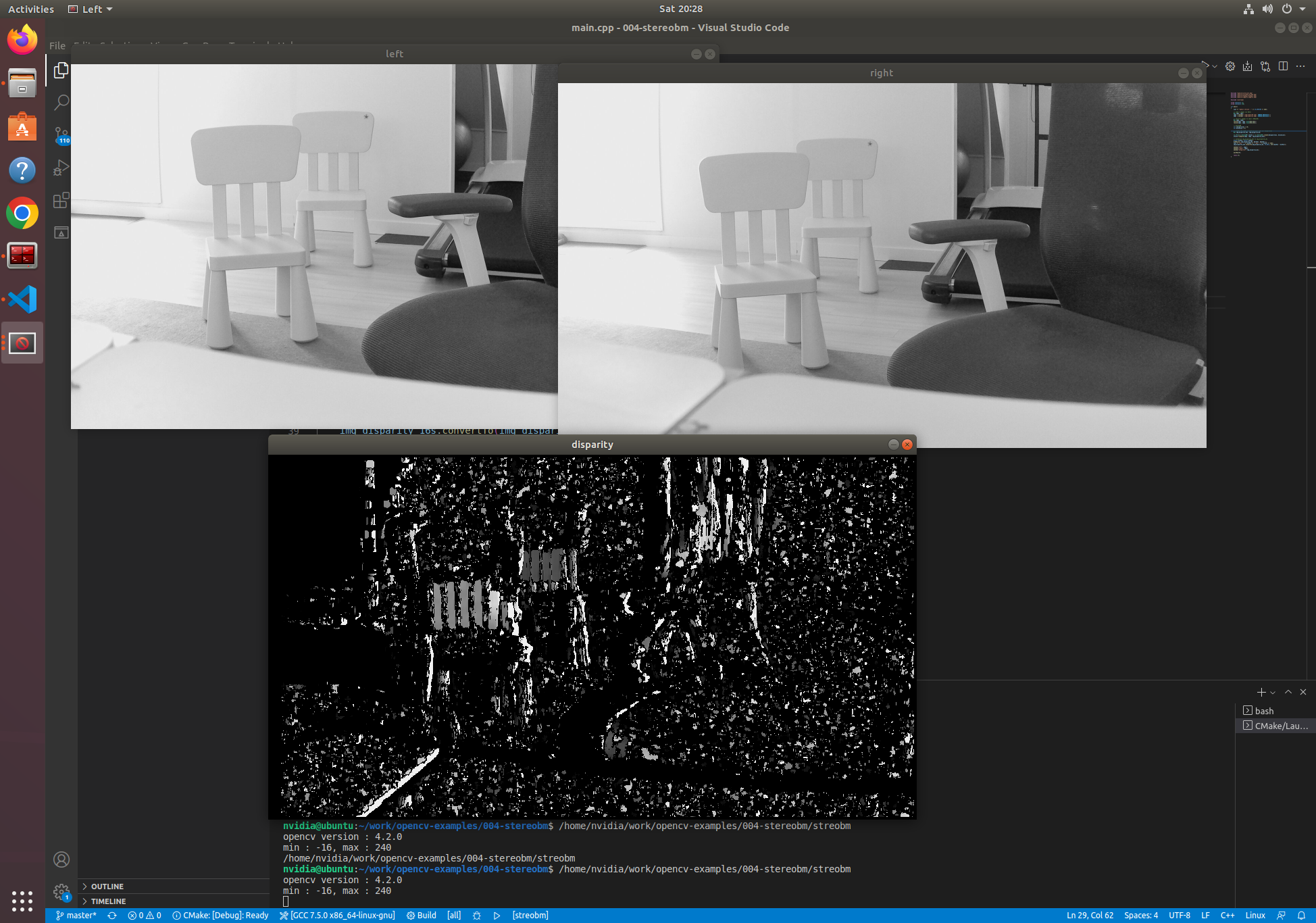Open notifications bell in status bar
This screenshot has height=923, width=1316.
[x=1301, y=916]
